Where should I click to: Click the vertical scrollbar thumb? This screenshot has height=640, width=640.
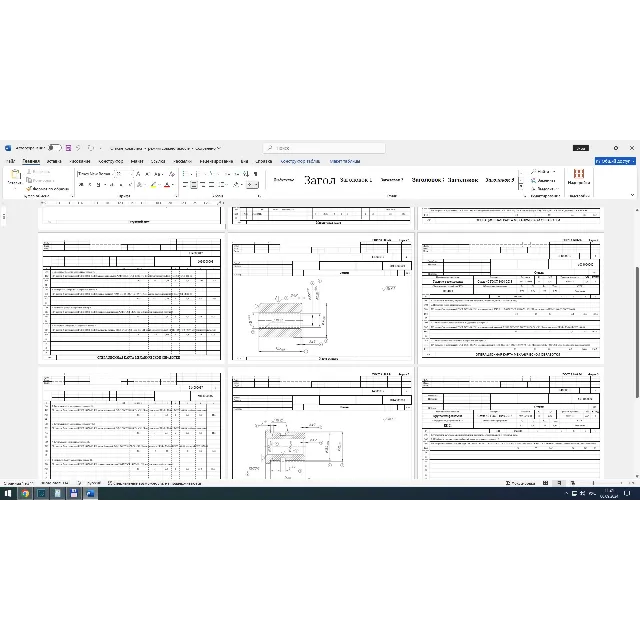(x=637, y=331)
